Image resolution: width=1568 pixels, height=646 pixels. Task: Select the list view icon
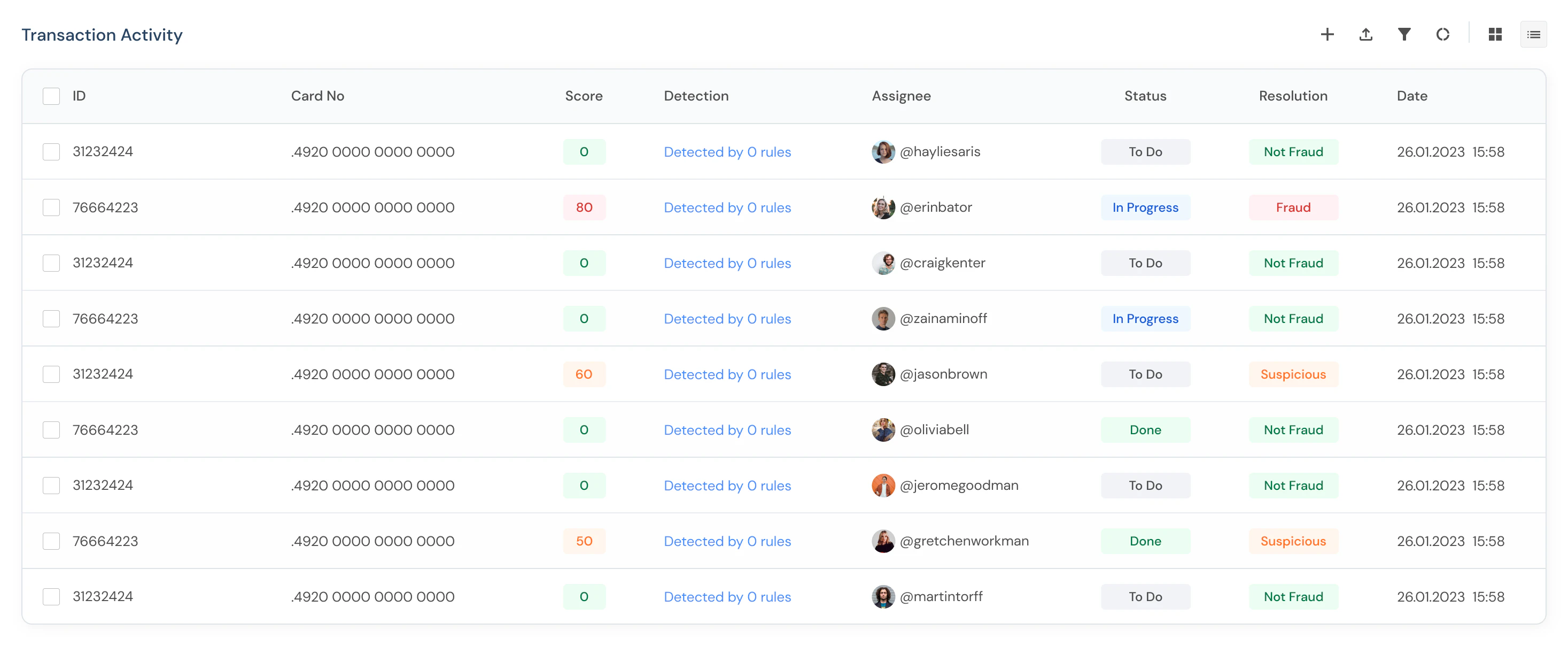coord(1534,35)
